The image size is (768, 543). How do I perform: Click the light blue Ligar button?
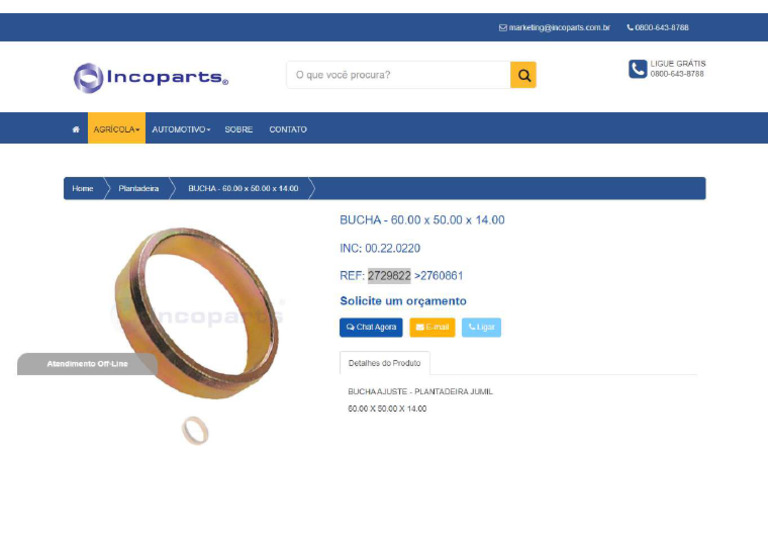coord(481,327)
